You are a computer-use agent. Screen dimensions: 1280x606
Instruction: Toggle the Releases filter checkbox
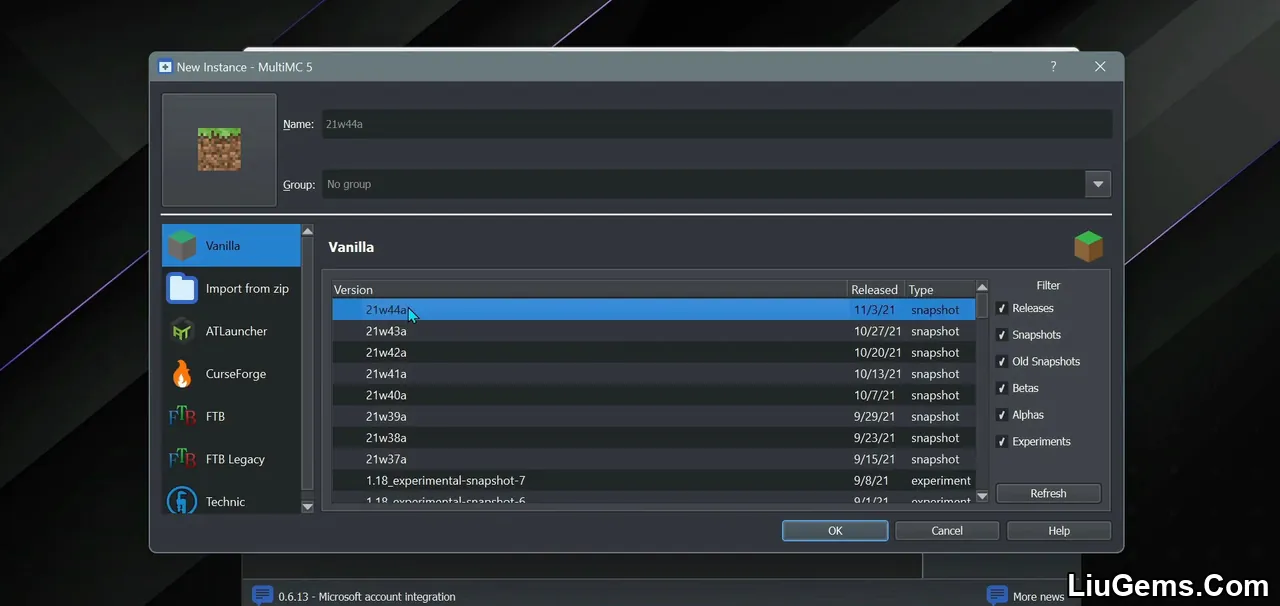[1002, 308]
